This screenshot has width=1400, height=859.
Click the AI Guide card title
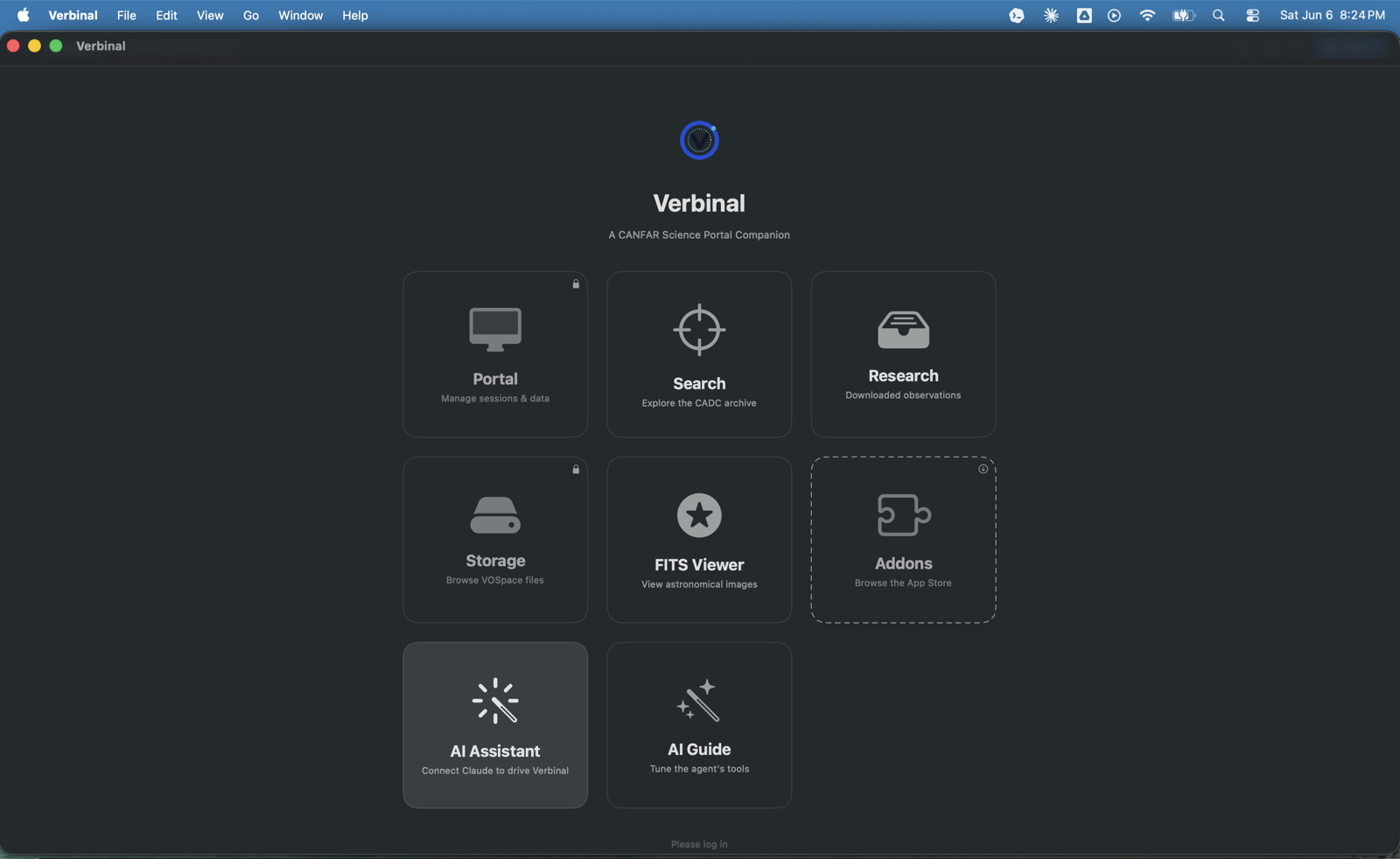(699, 750)
